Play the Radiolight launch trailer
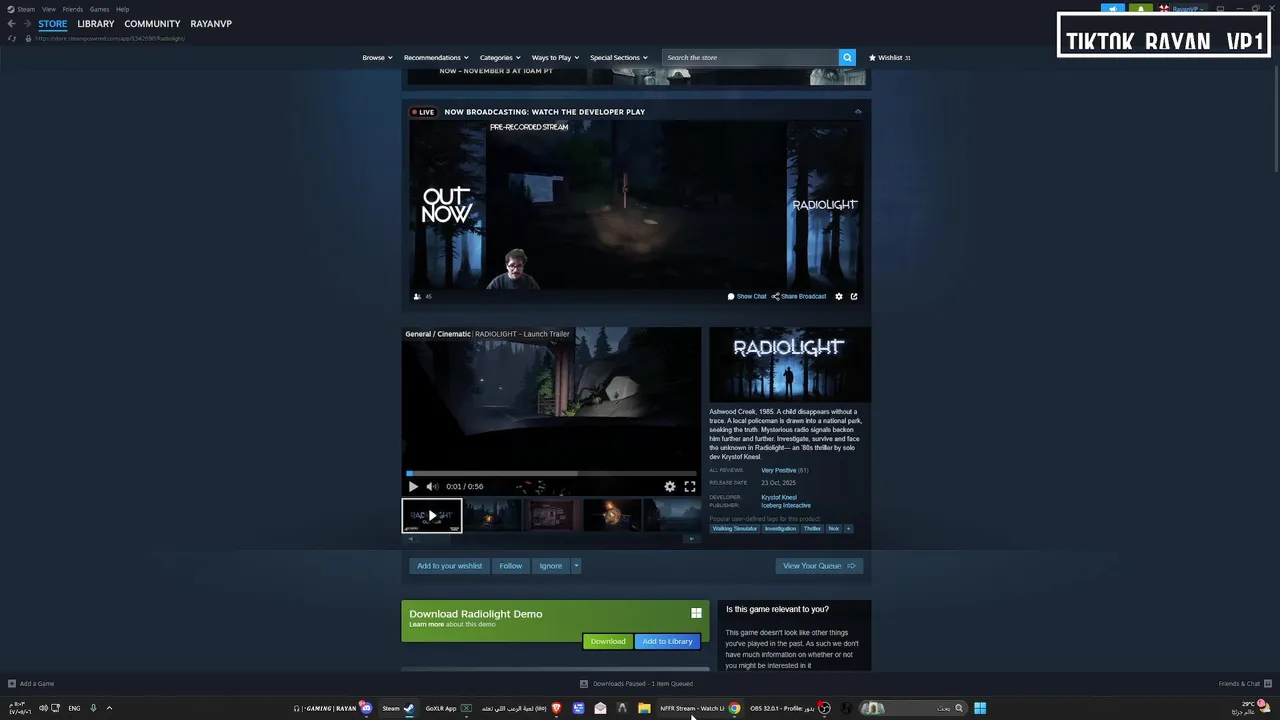Image resolution: width=1280 pixels, height=720 pixels. (413, 487)
